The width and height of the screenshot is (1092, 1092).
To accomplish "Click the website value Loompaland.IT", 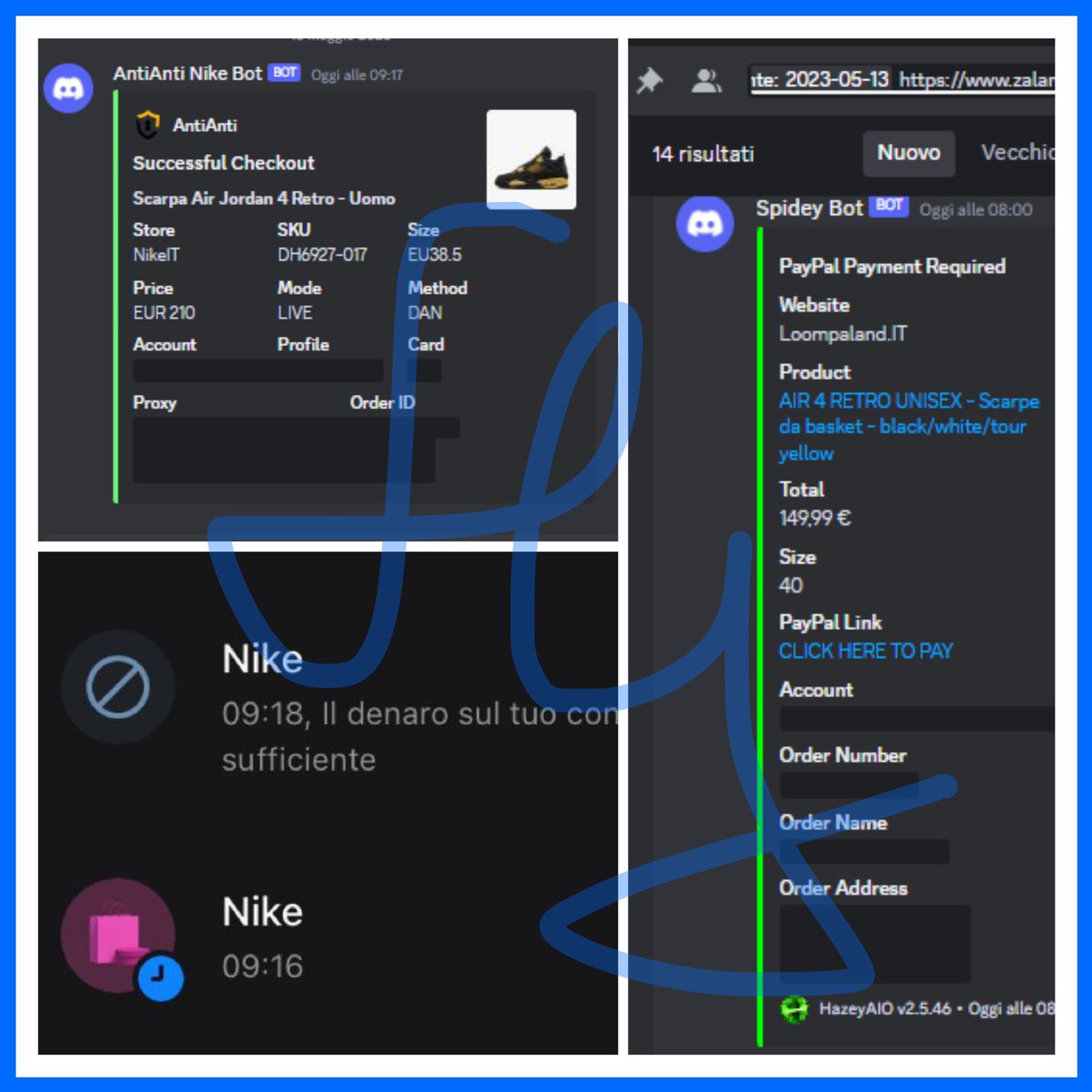I will coord(843,334).
